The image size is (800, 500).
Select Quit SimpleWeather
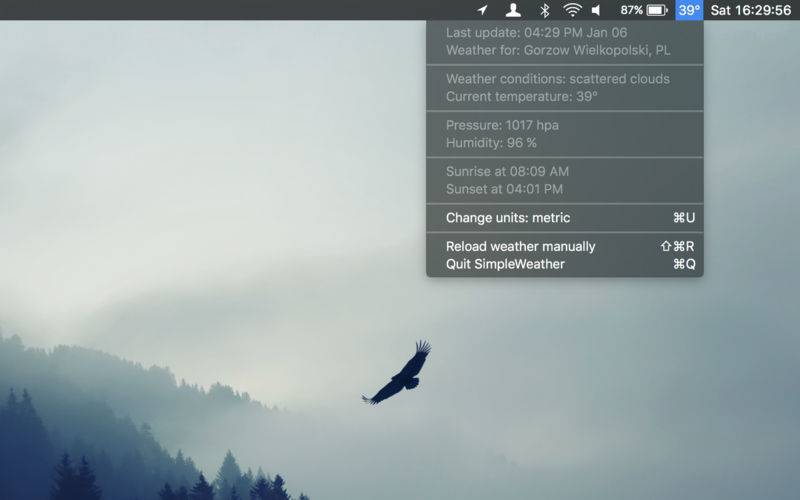pyautogui.click(x=565, y=264)
